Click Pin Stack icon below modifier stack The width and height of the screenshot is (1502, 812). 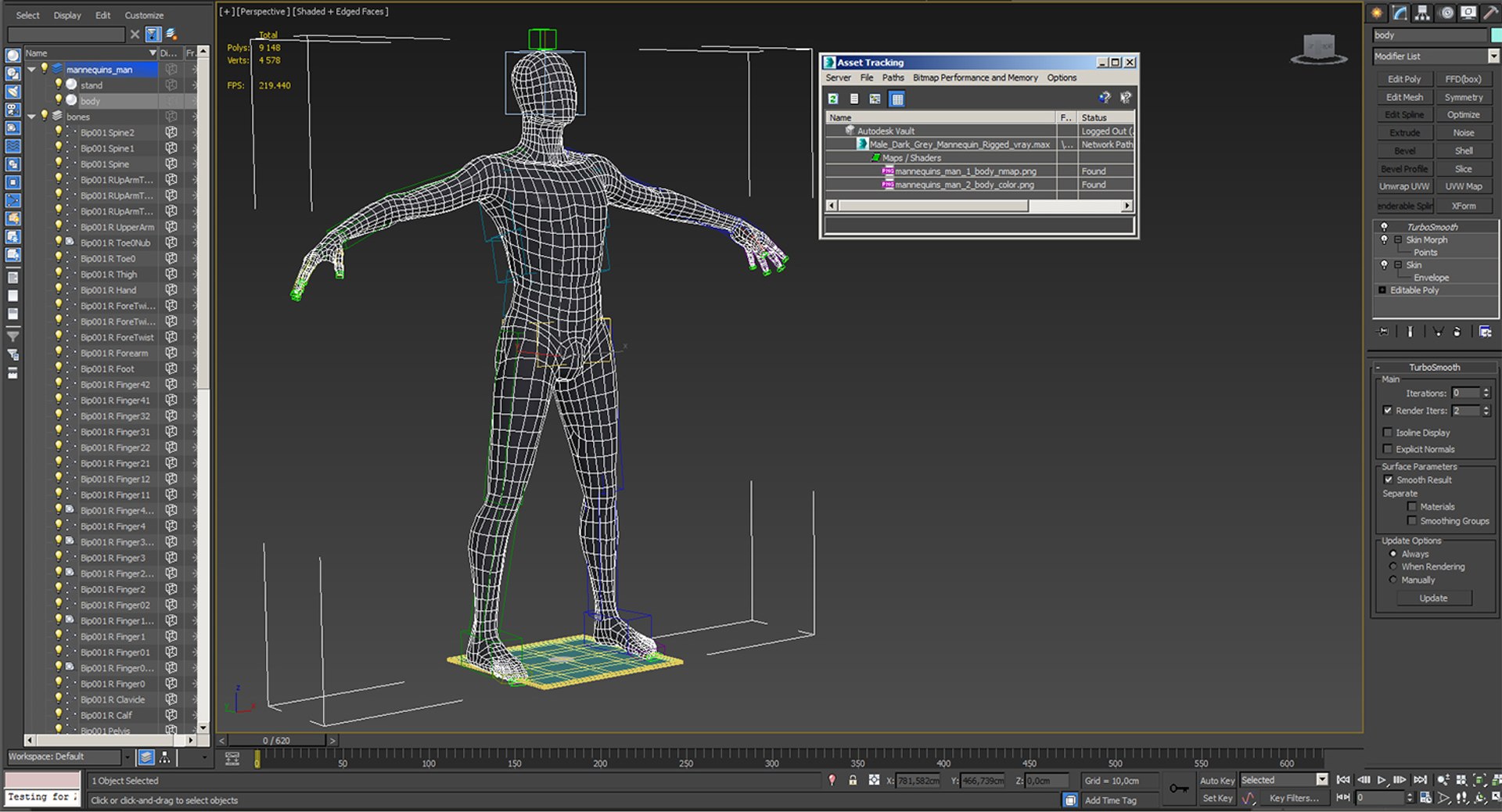(x=1384, y=332)
